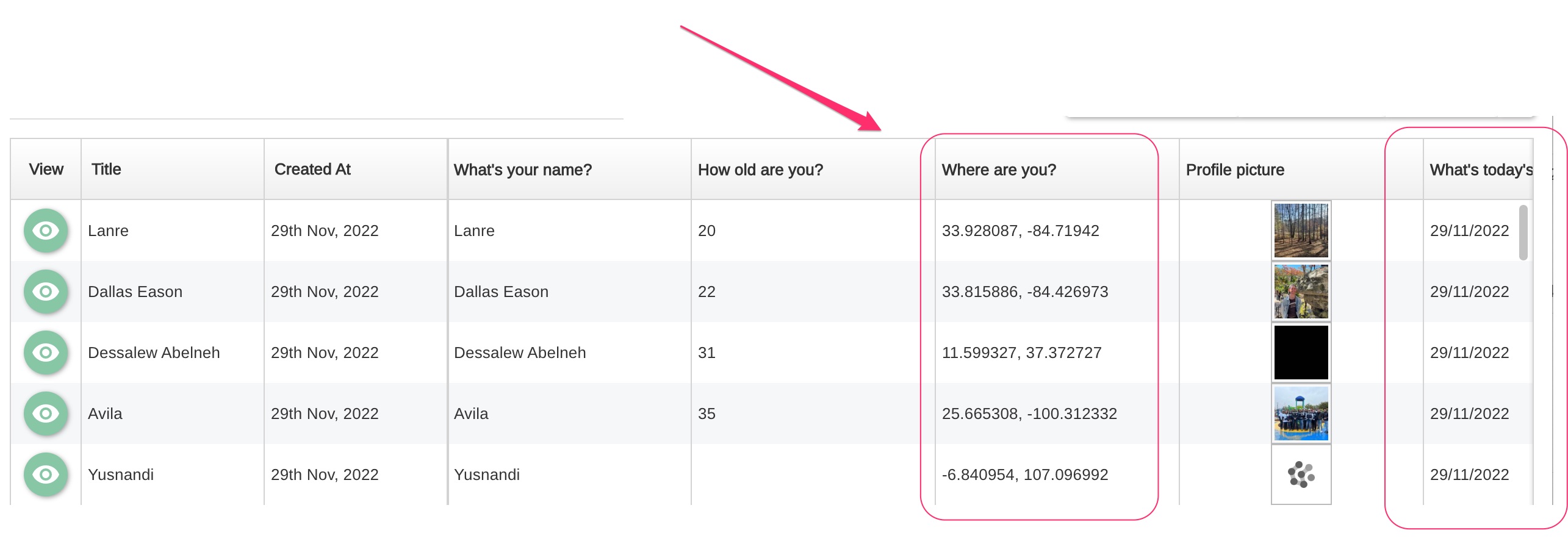This screenshot has width=1568, height=555.
Task: Open Lanre's forest profile picture
Action: tap(1301, 231)
